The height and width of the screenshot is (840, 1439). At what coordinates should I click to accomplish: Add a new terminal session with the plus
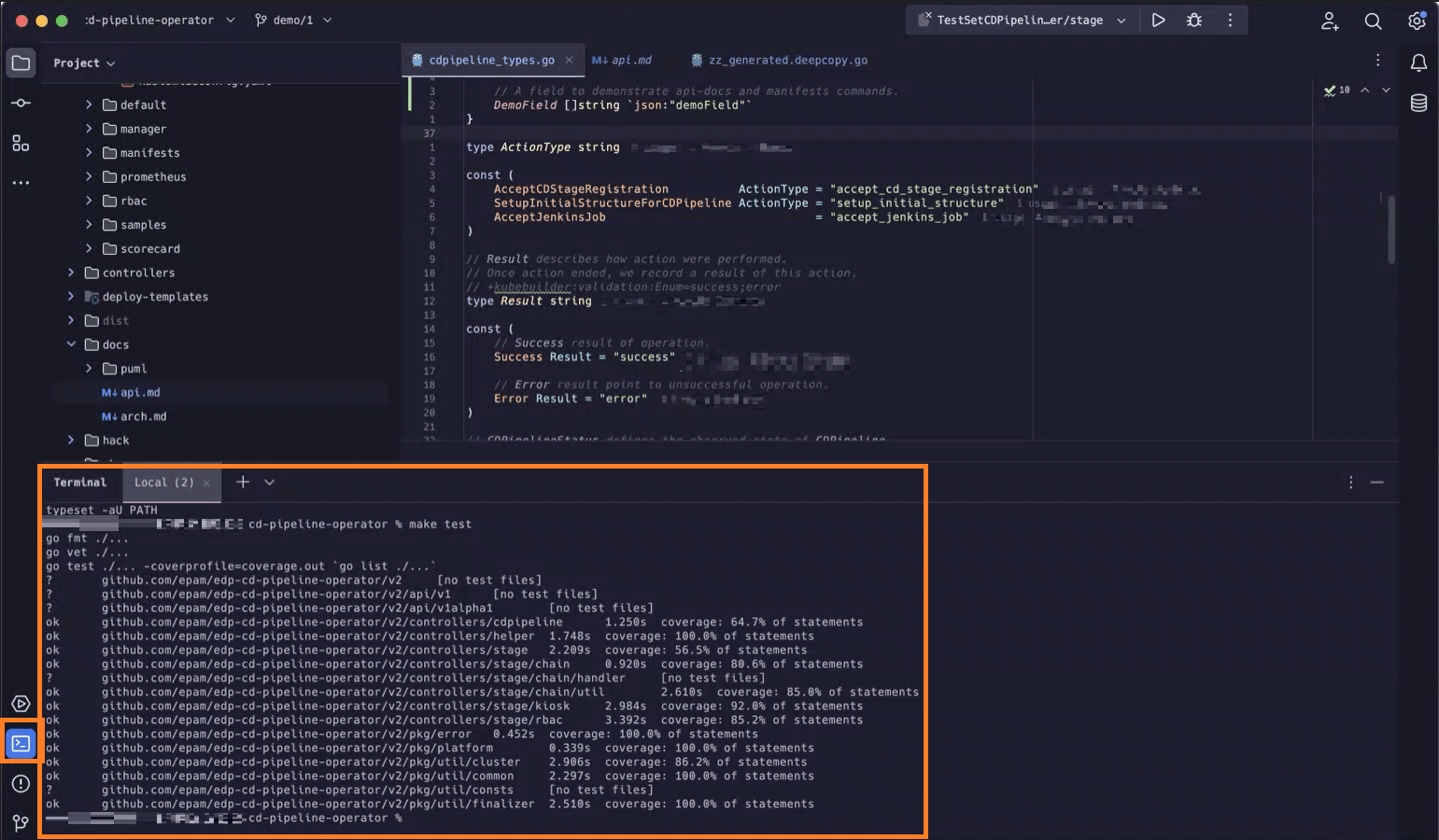(241, 482)
